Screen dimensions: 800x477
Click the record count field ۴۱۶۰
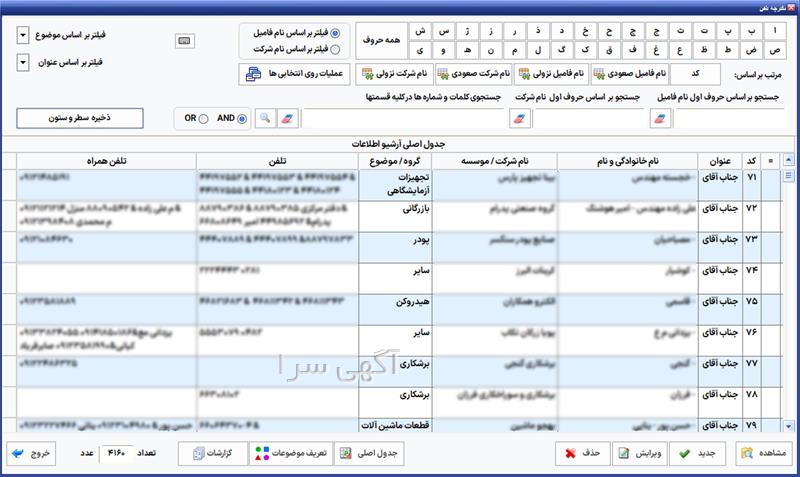point(117,453)
